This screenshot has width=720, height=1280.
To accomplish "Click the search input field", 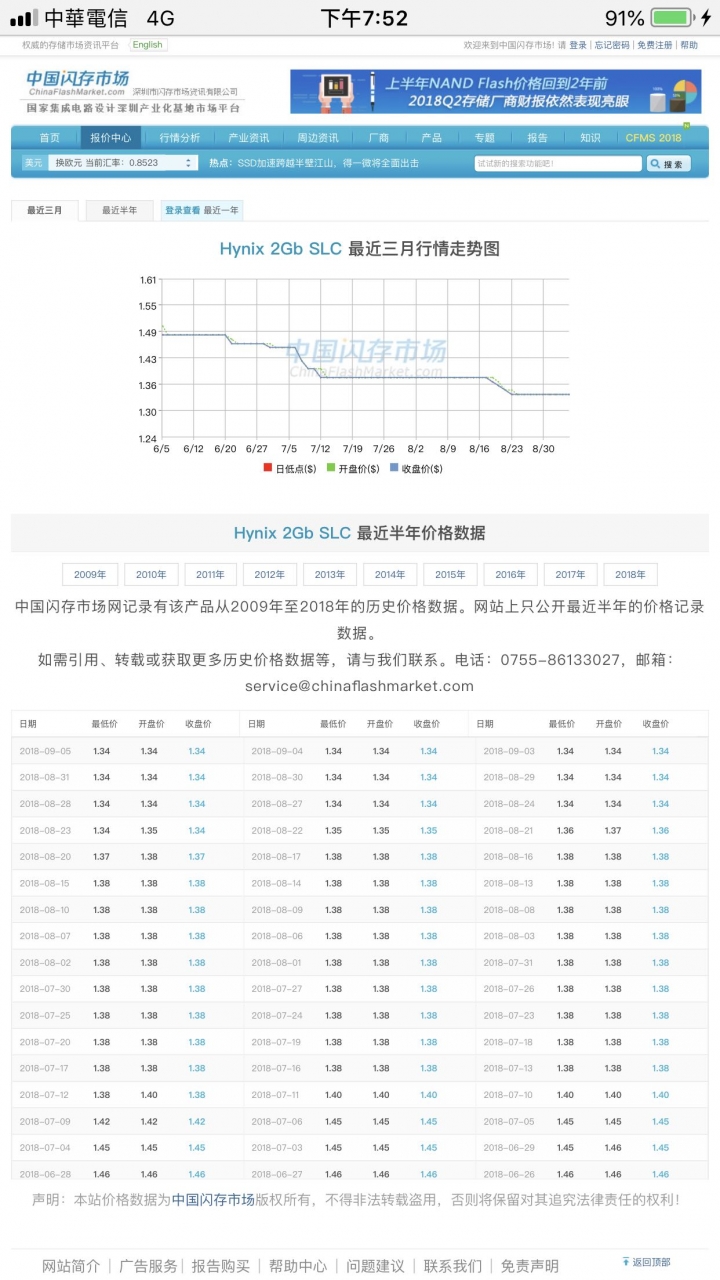I will point(558,163).
